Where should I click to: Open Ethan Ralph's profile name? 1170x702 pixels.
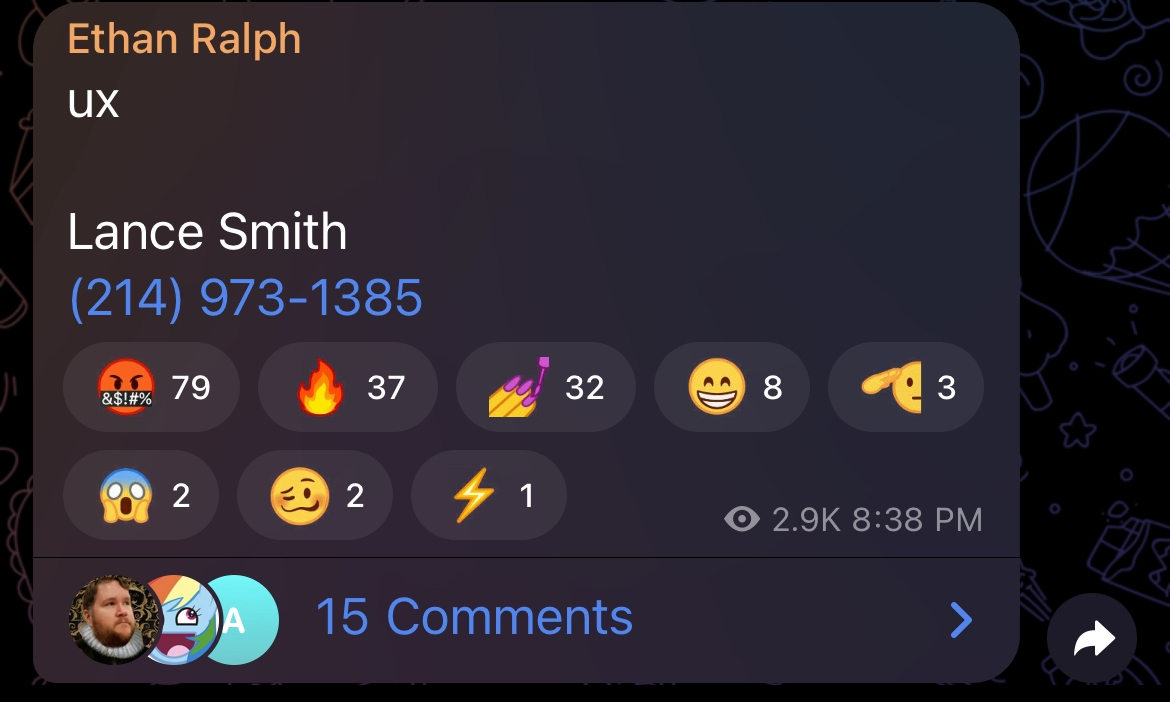[x=184, y=38]
